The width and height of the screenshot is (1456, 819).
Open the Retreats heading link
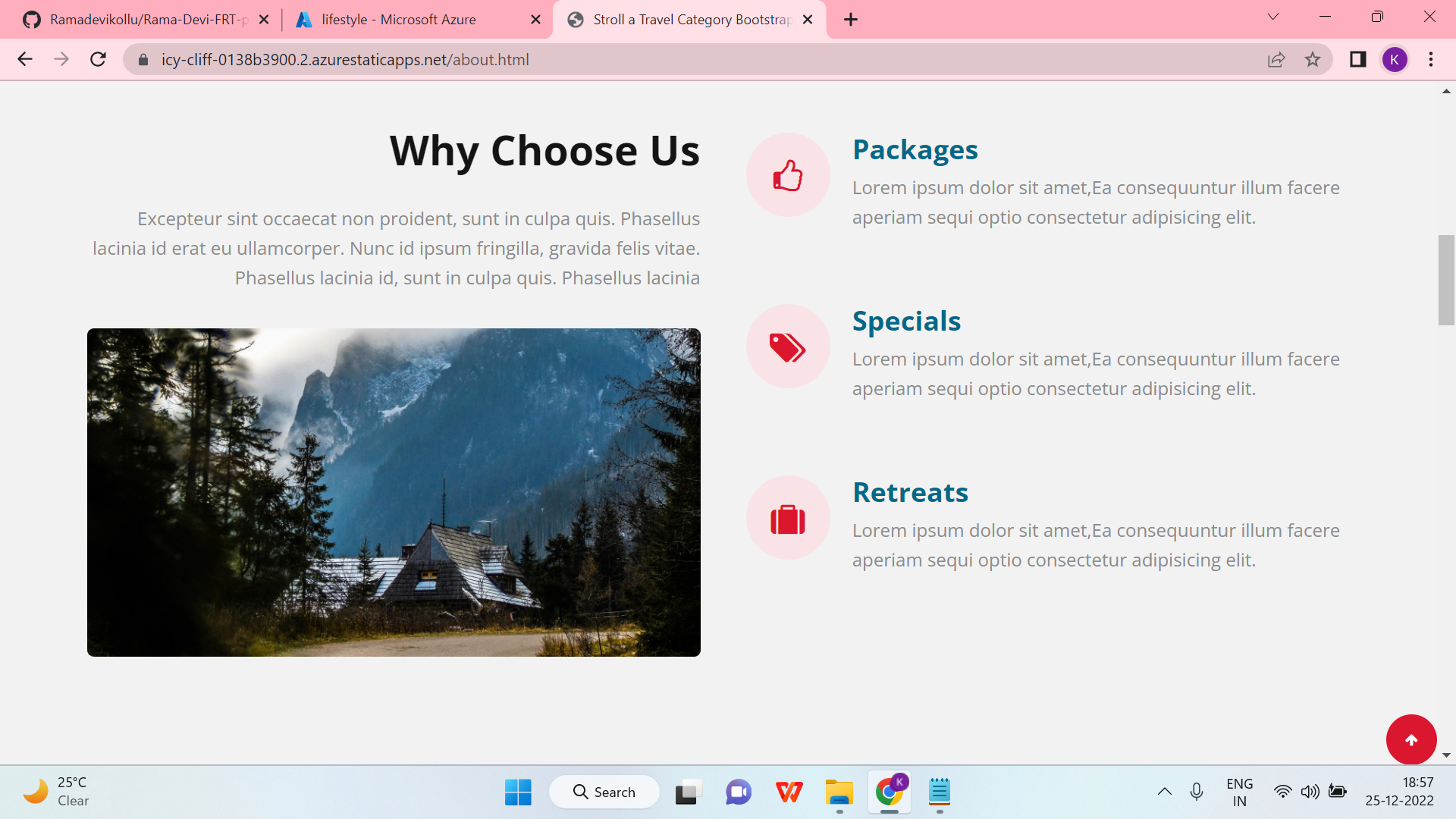tap(910, 492)
